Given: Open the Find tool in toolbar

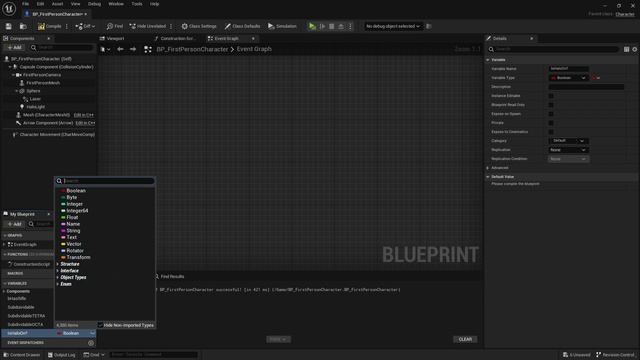Looking at the screenshot, I should pos(115,26).
